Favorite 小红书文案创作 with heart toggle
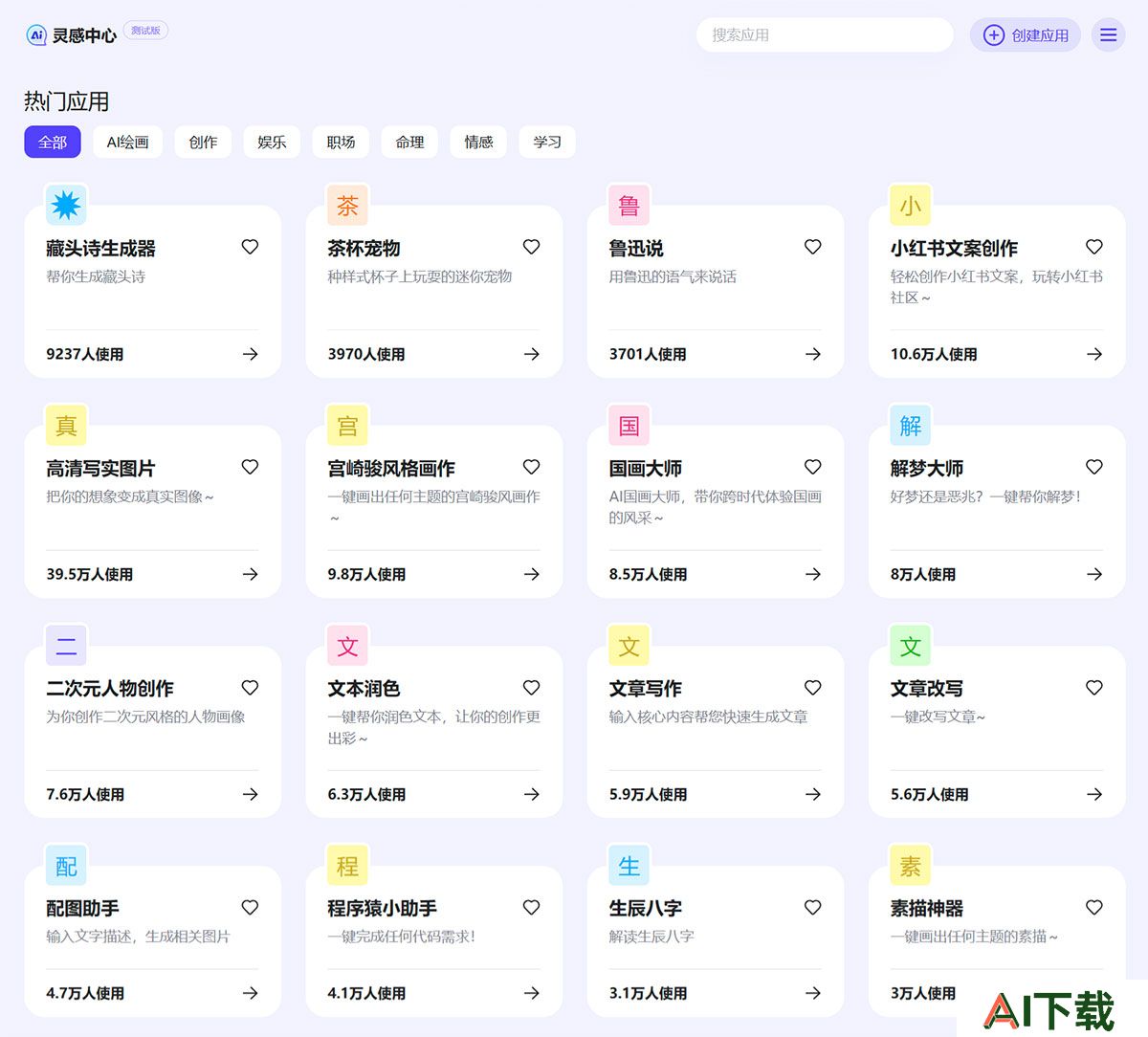Image resolution: width=1148 pixels, height=1037 pixels. point(1094,247)
